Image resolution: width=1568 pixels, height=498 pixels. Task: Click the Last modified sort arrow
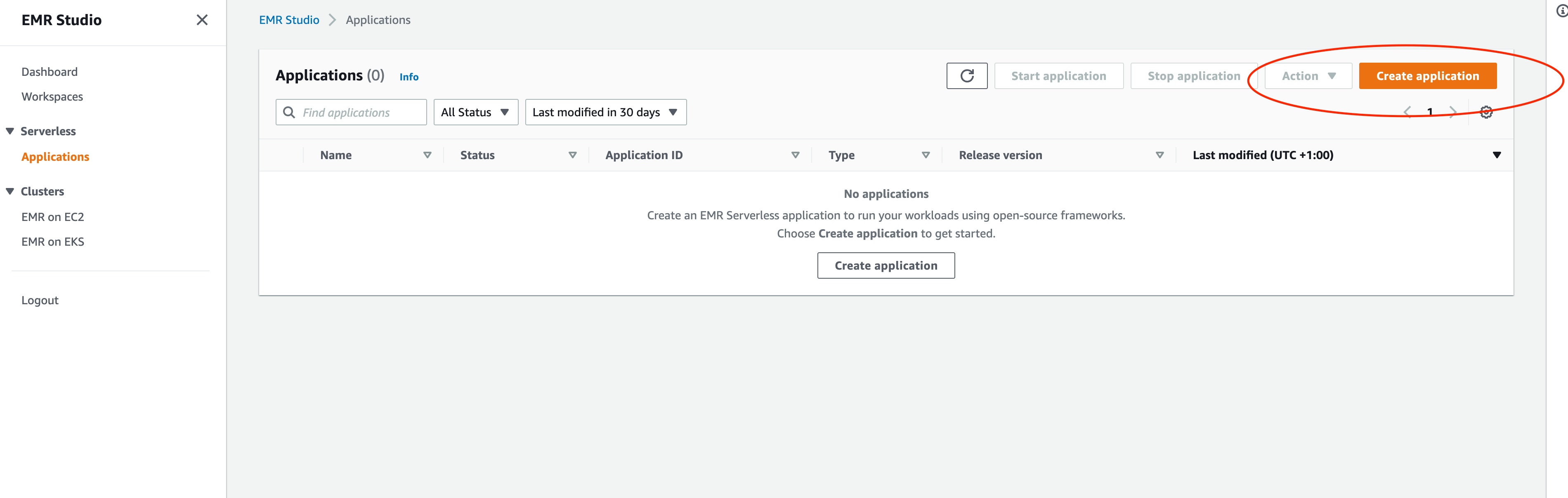click(1496, 155)
